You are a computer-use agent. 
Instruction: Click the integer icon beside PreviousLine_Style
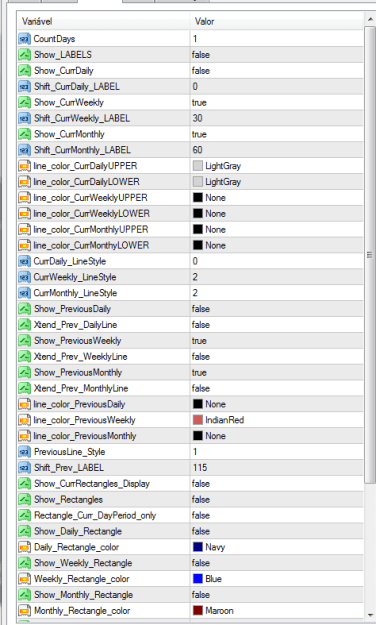pyautogui.click(x=24, y=452)
